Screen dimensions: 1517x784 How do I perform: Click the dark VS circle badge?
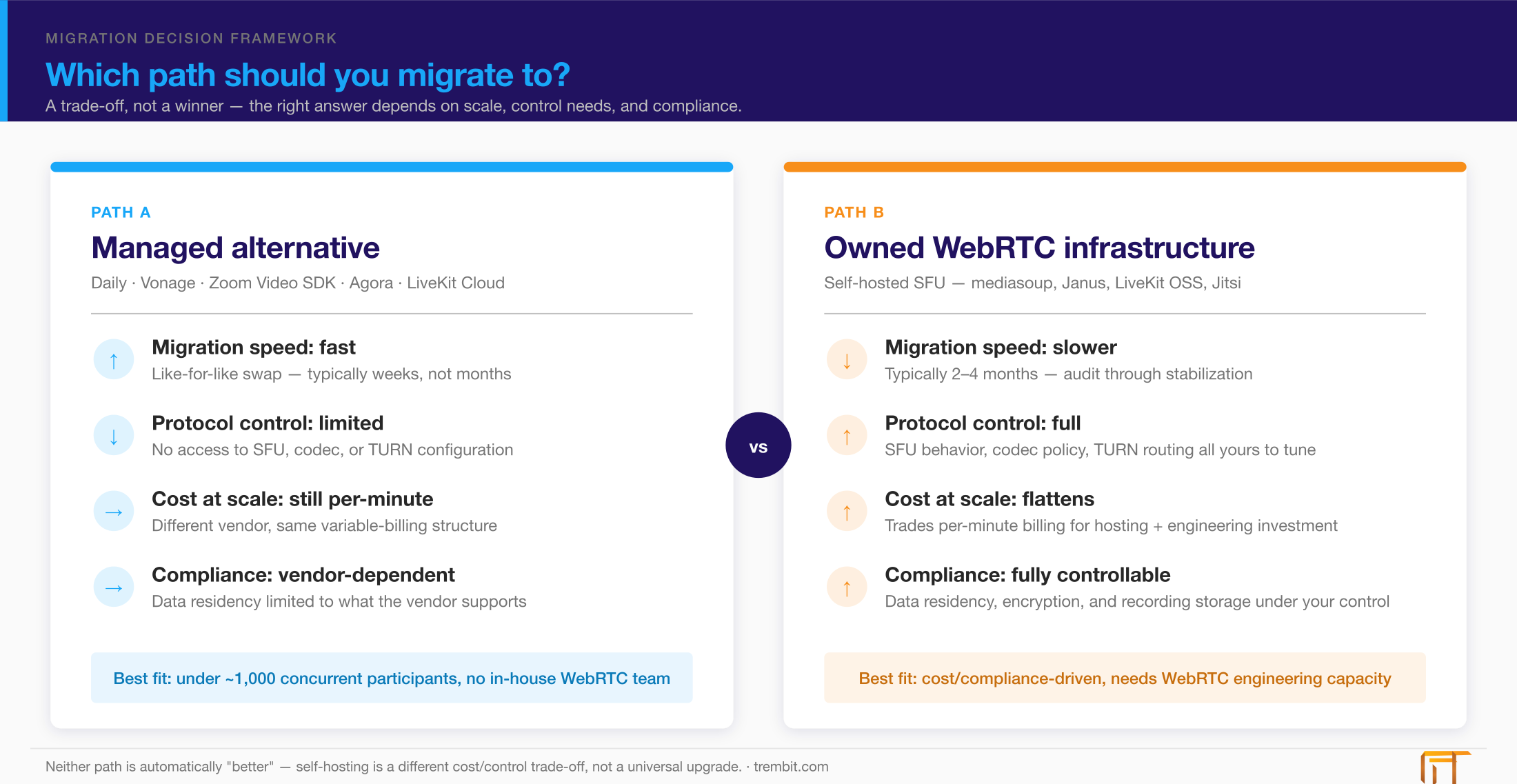pos(758,445)
